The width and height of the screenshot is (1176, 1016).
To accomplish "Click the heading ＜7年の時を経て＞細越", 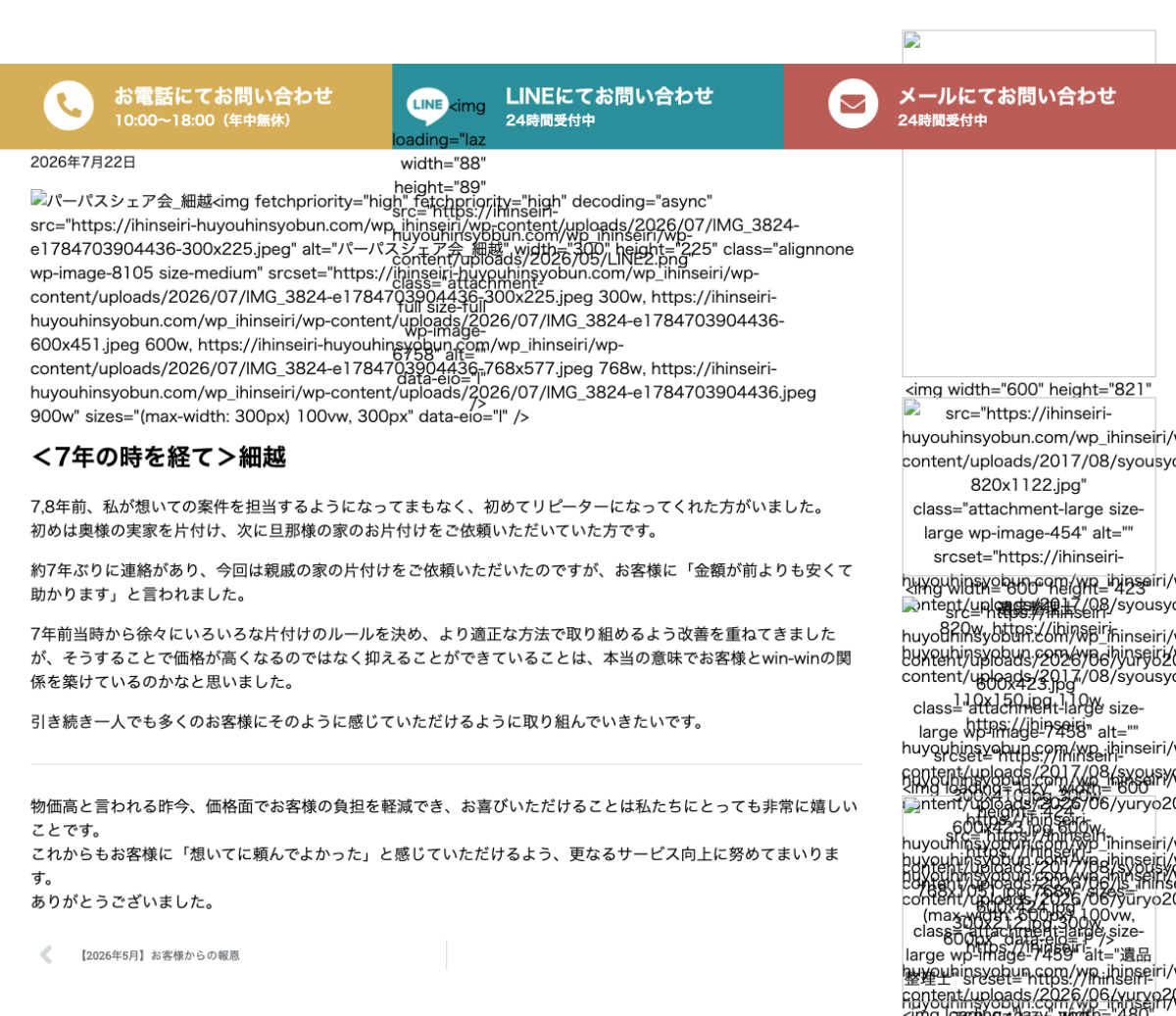I will (x=158, y=457).
